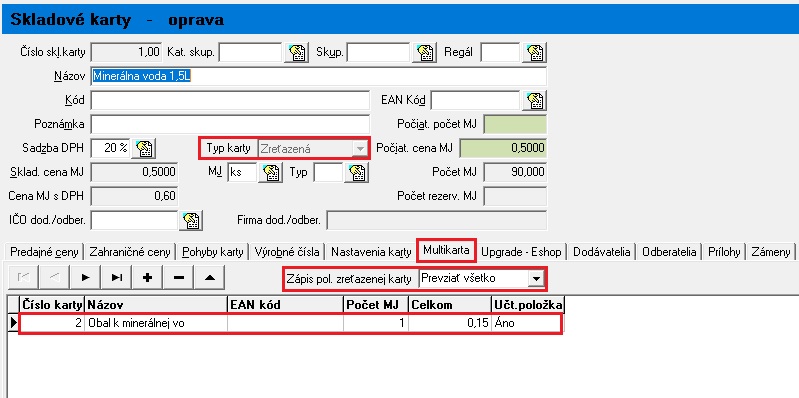Click the Počiat. počet MJ green field

(x=515, y=124)
